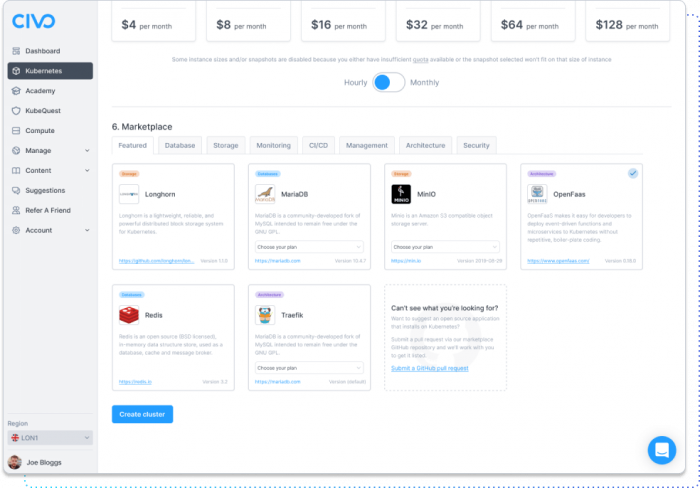Deselect the OpenFaas checkmark

tap(633, 173)
